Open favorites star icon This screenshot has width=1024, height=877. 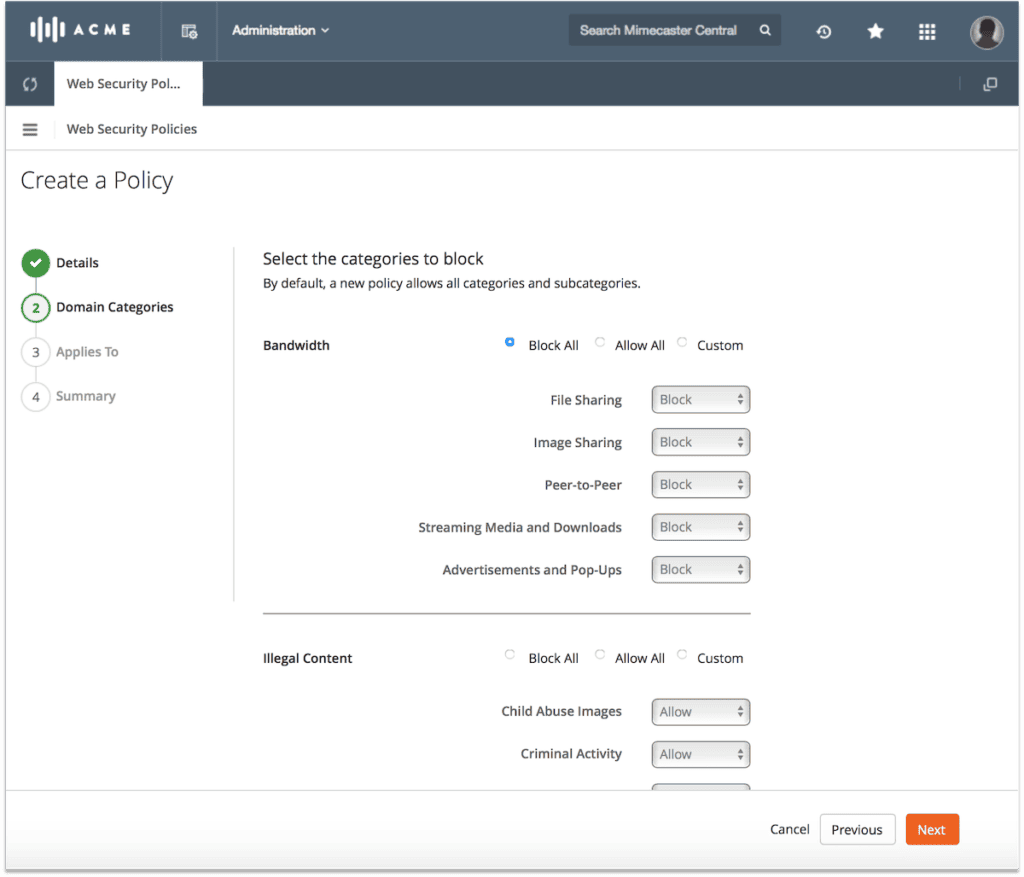(875, 31)
